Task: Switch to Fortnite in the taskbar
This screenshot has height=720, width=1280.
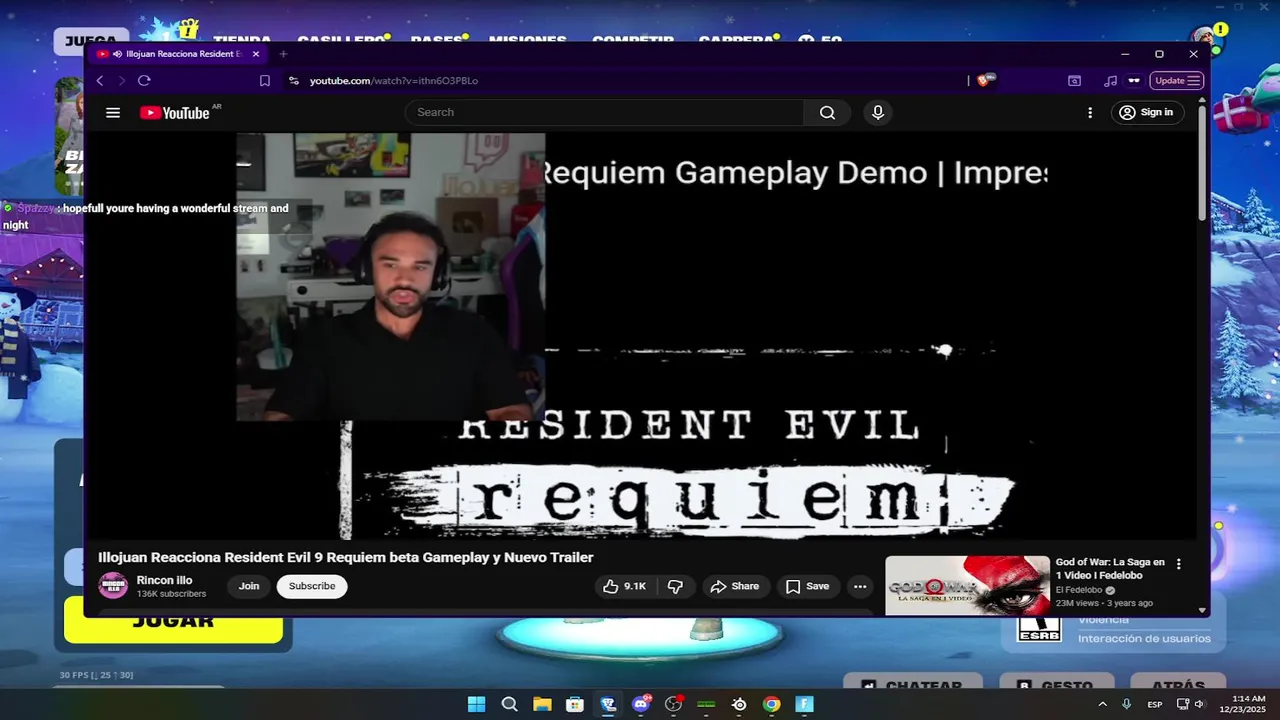Action: pyautogui.click(x=804, y=704)
